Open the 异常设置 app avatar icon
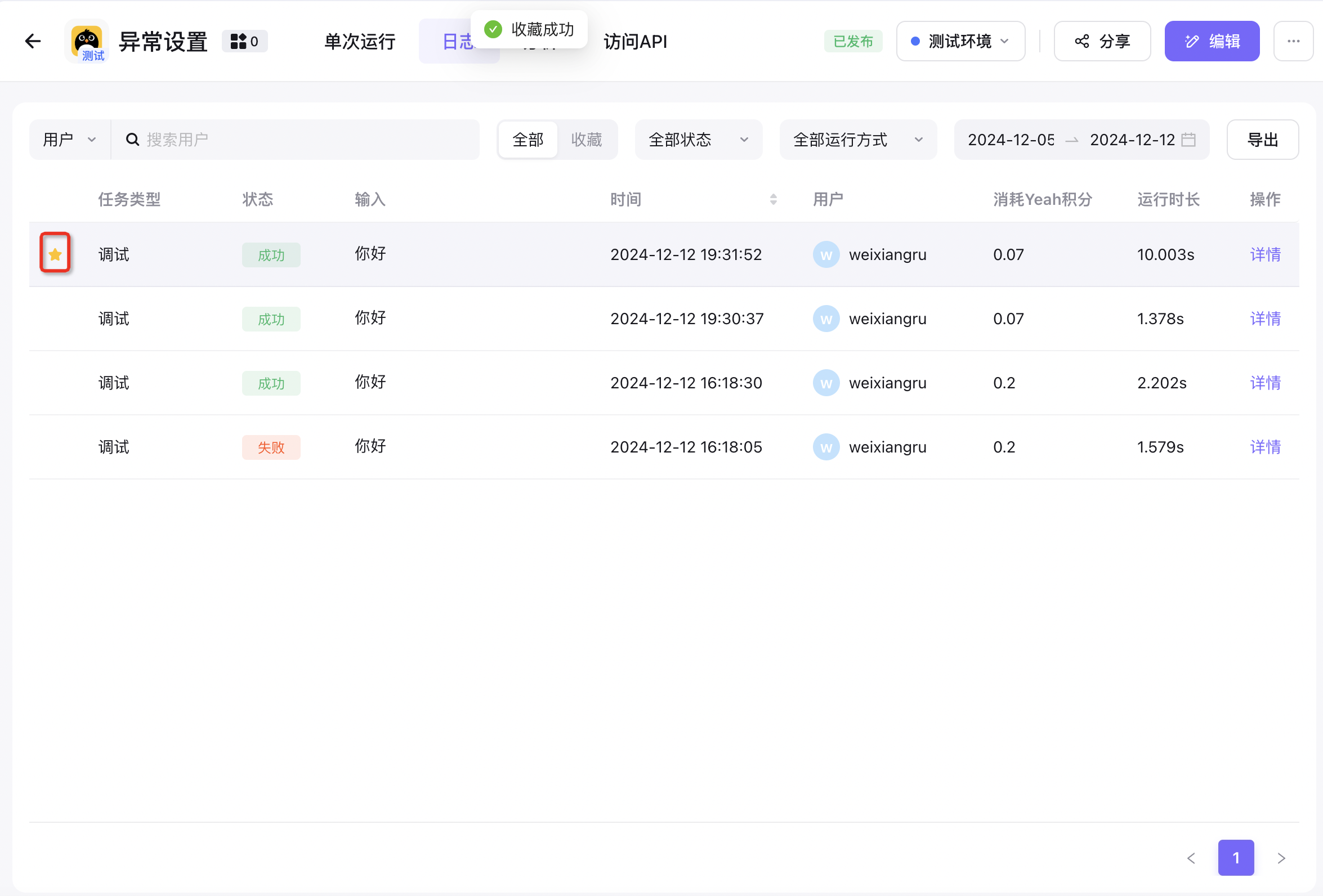This screenshot has width=1323, height=896. click(87, 41)
